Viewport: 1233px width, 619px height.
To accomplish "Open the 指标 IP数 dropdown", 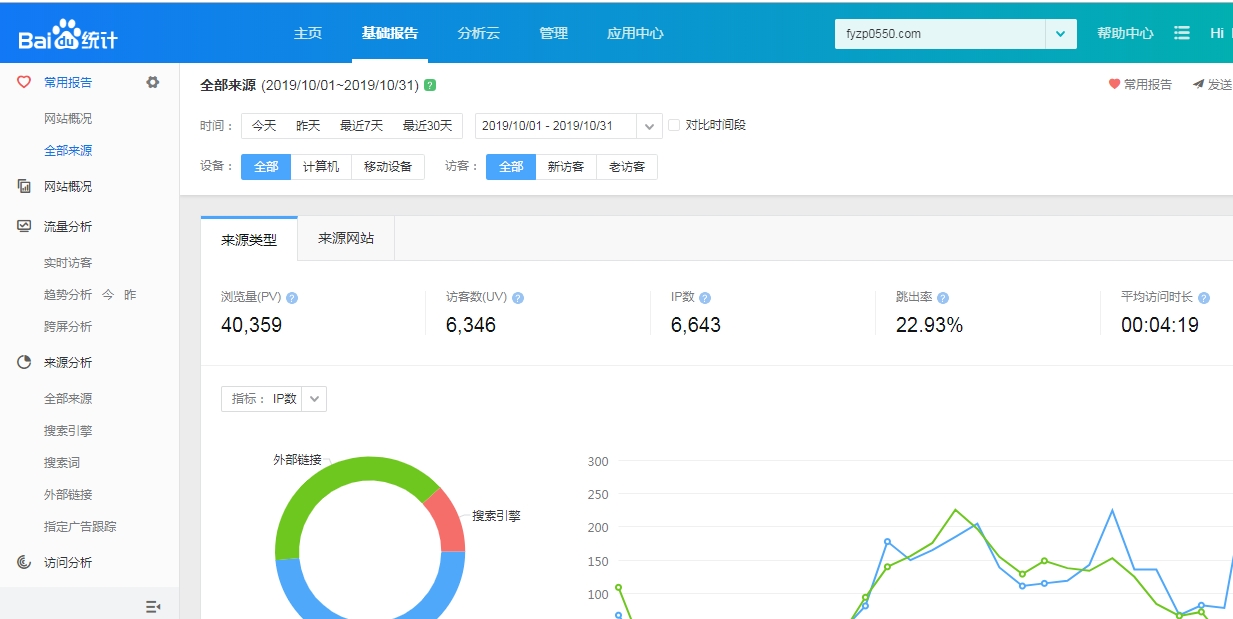I will click(x=274, y=398).
